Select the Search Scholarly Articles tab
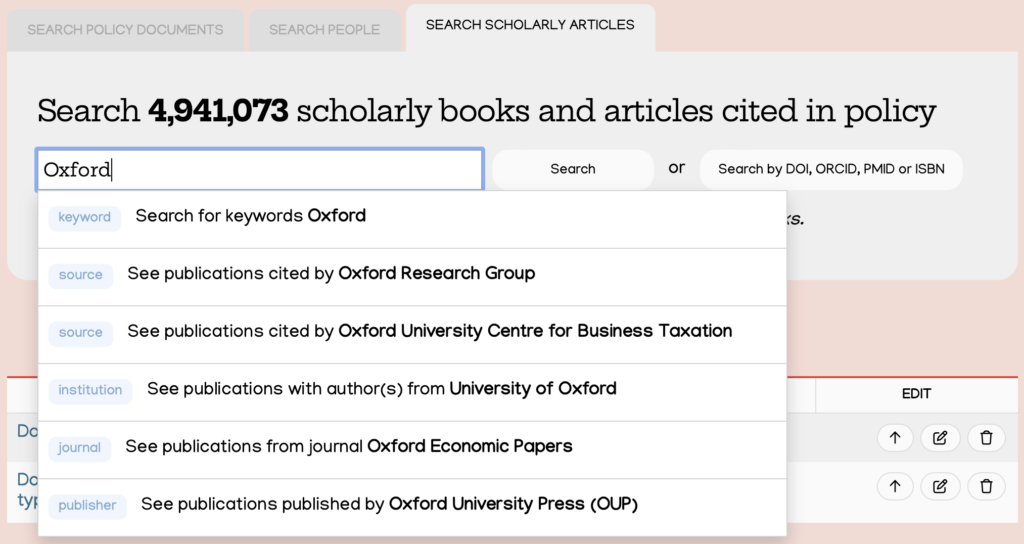 point(530,26)
